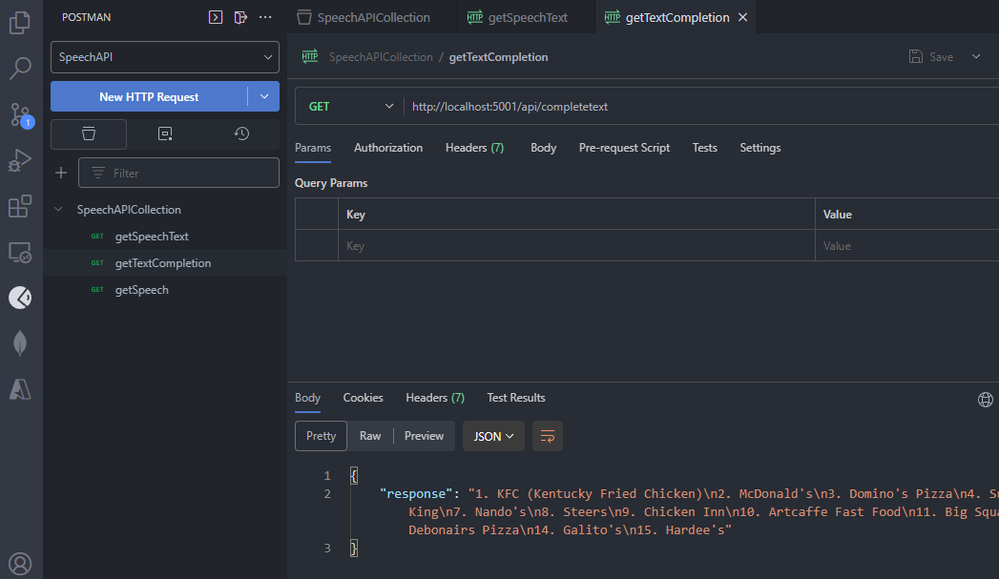The image size is (999, 579).
Task: Show the History tab clock icon
Action: point(241,134)
